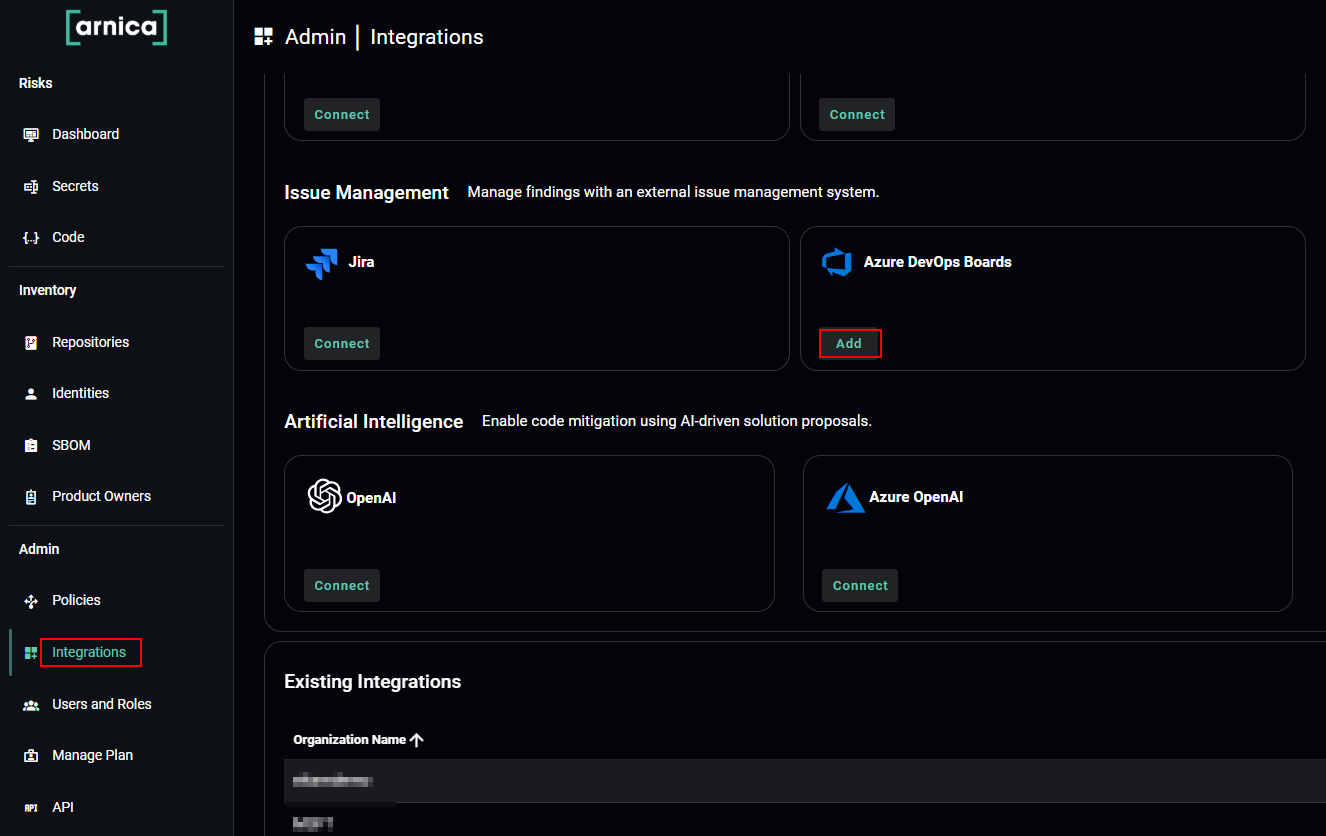Add Azure DevOps Boards integration

pyautogui.click(x=849, y=343)
